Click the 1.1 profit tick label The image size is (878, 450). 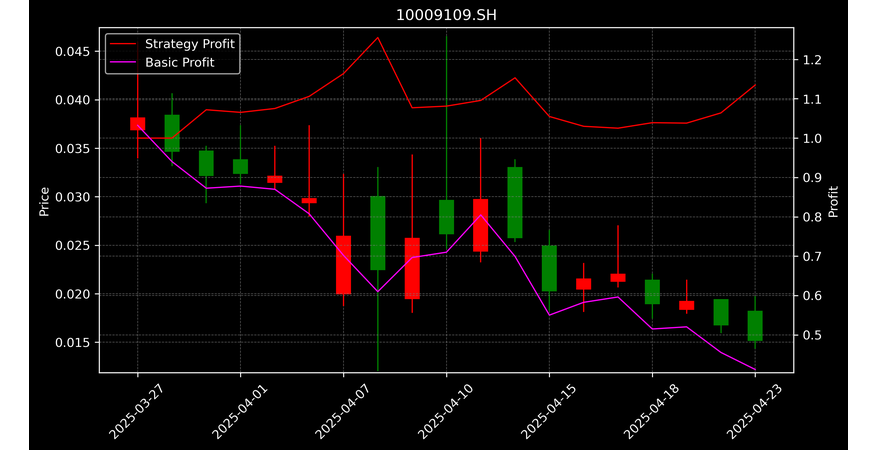click(x=811, y=100)
